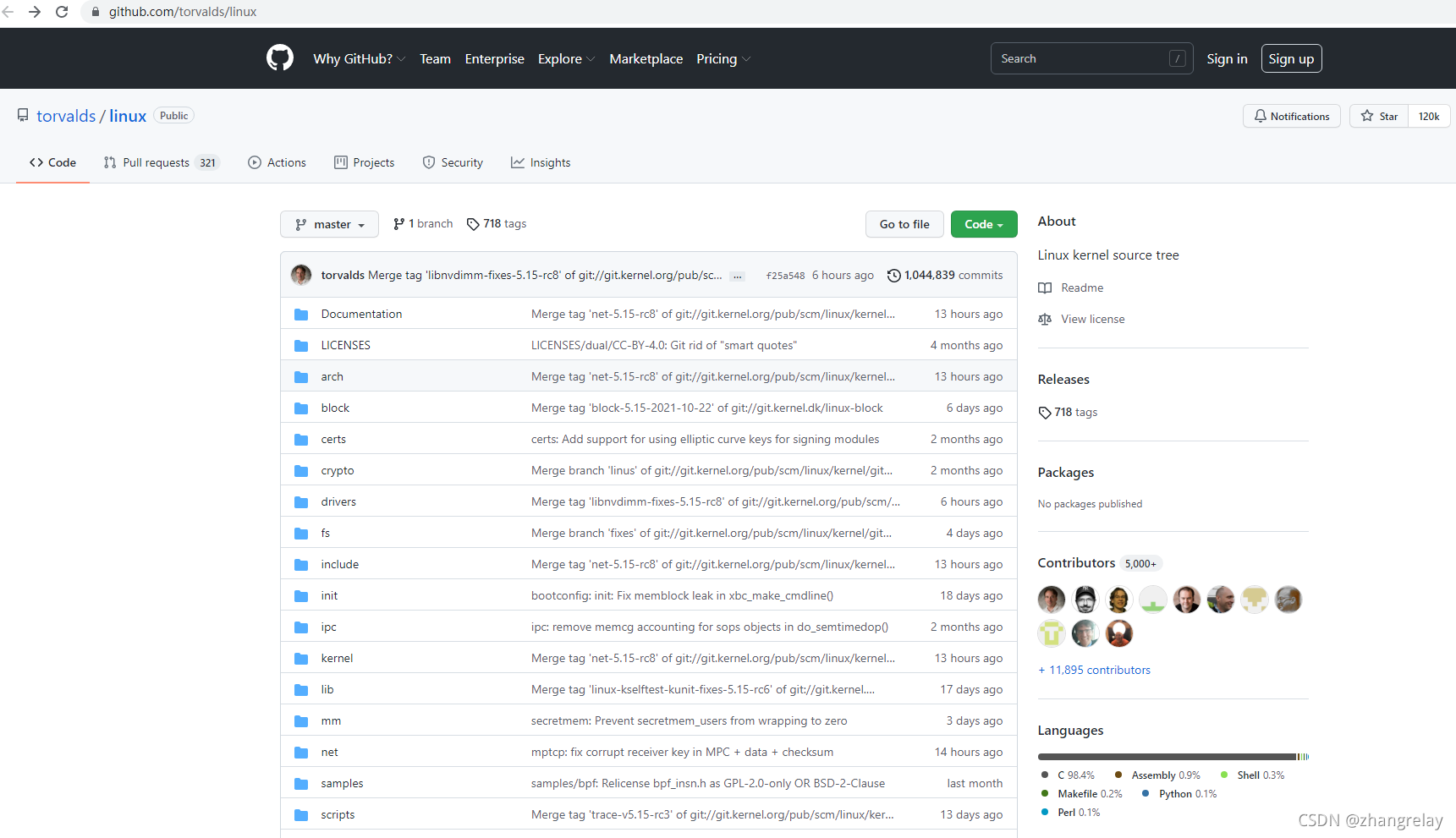Expand the Explore menu
Screen dimensions: 1456x838
566,58
